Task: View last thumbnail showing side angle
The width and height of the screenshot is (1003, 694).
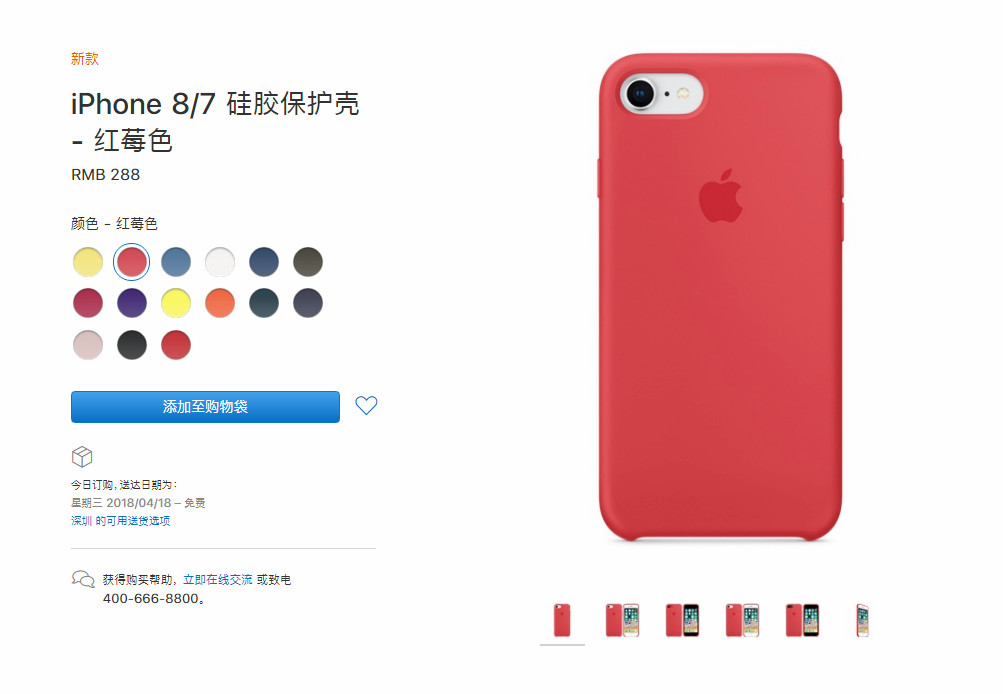Action: (x=862, y=620)
